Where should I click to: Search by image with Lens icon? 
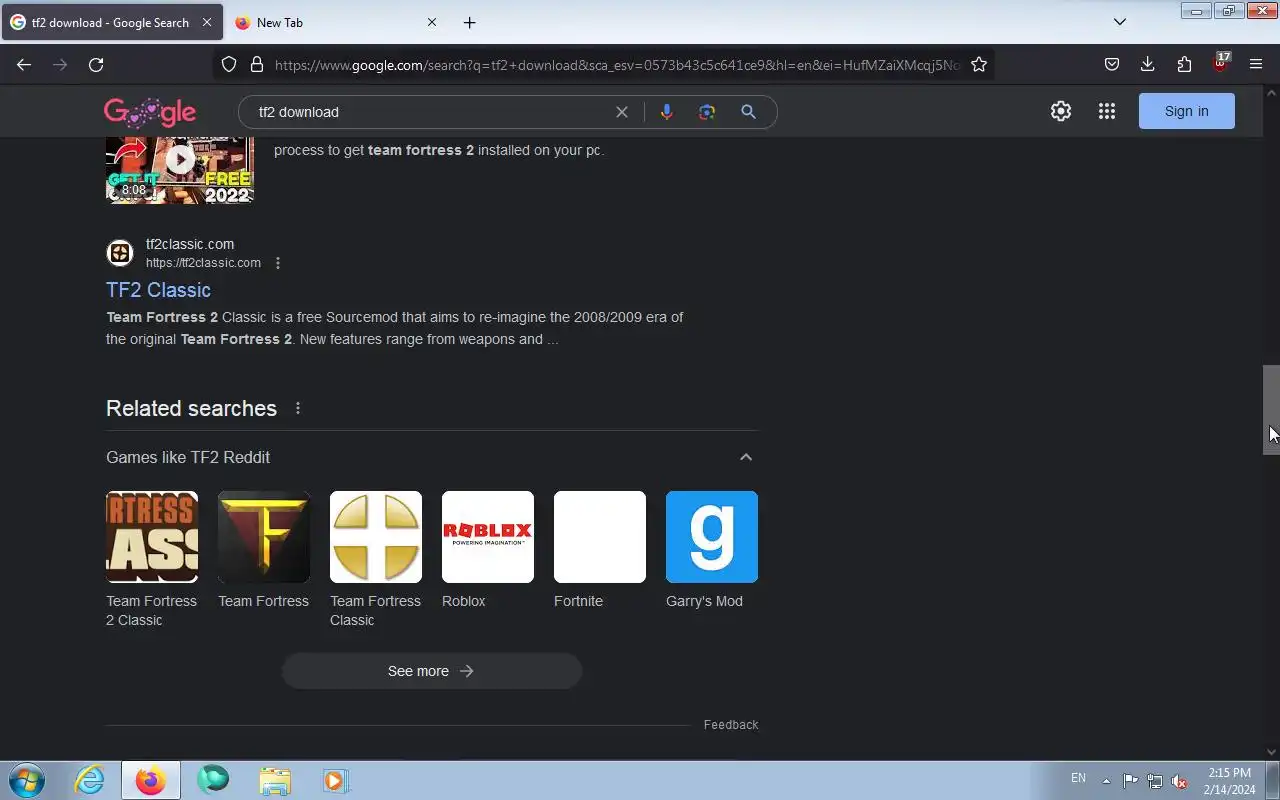click(x=707, y=112)
